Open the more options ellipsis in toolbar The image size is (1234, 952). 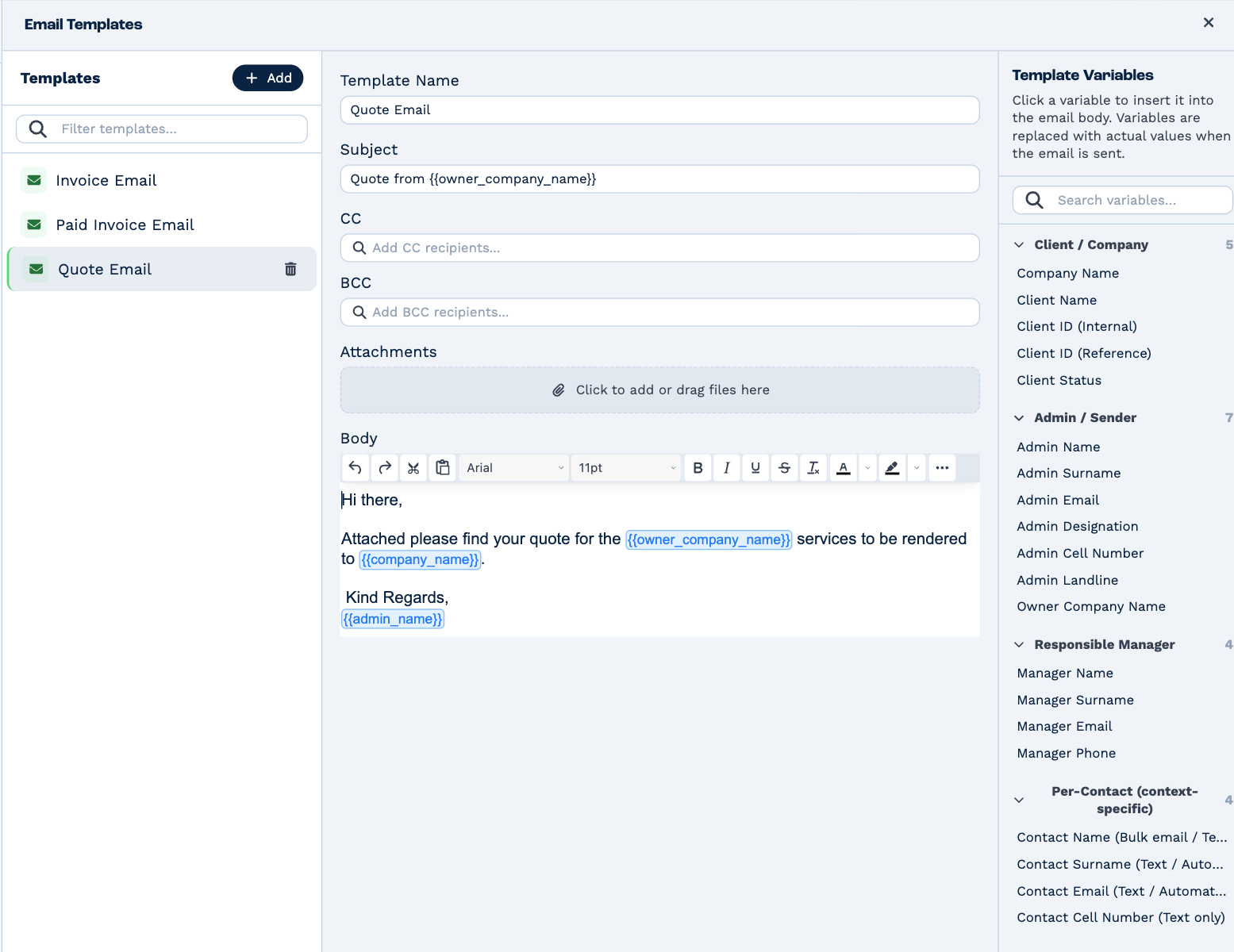[942, 468]
